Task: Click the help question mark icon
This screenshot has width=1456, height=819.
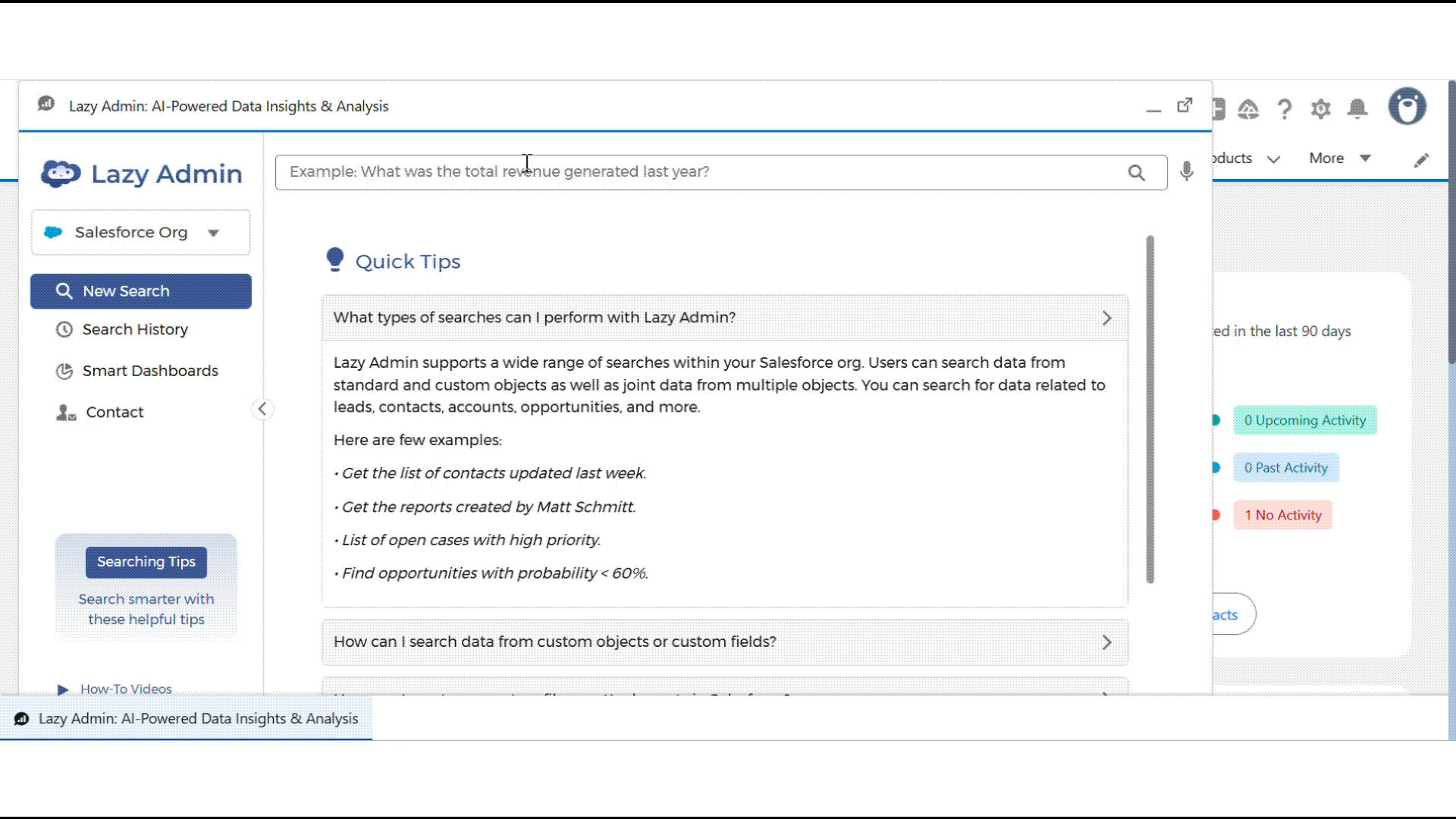Action: point(1285,109)
